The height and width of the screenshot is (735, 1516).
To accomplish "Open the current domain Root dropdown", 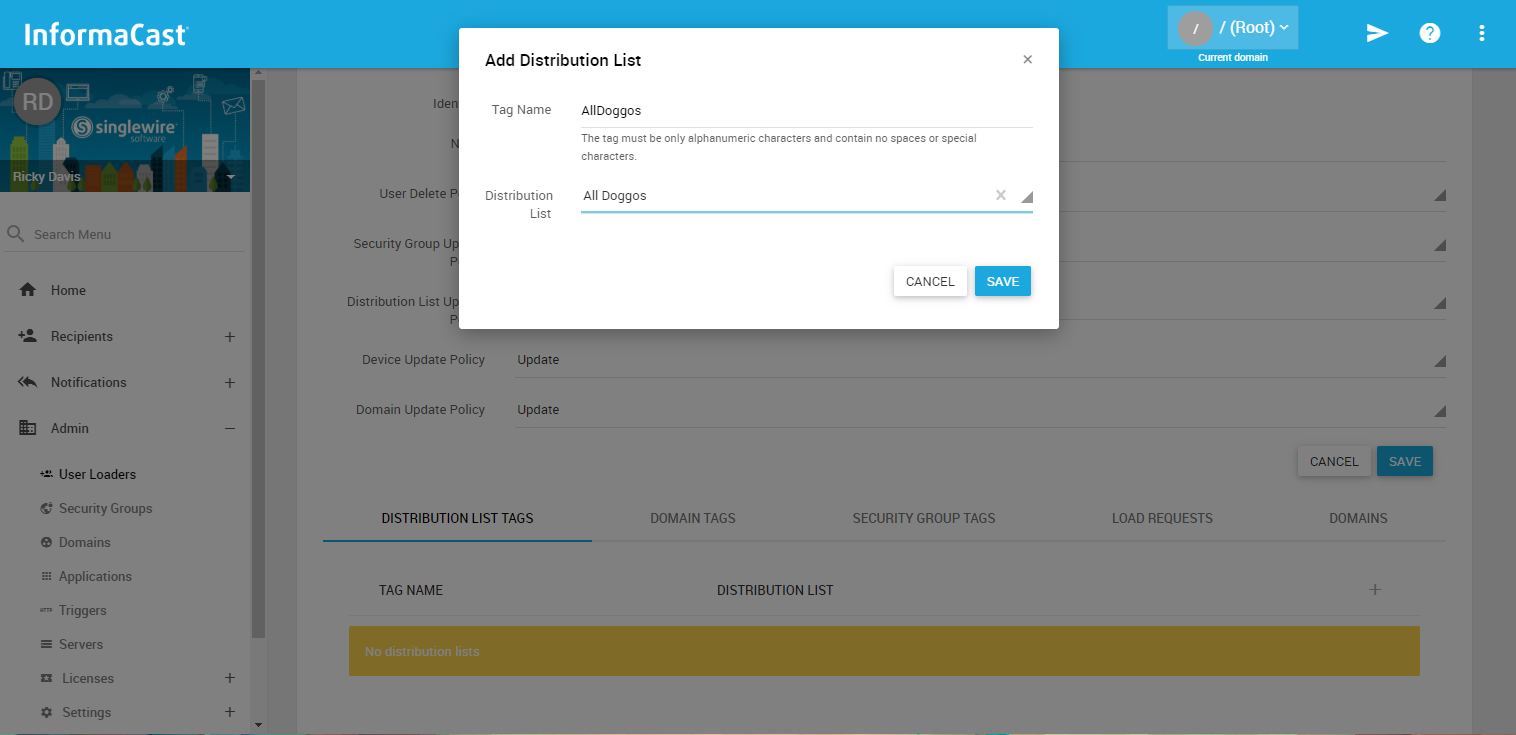I will pos(1232,27).
